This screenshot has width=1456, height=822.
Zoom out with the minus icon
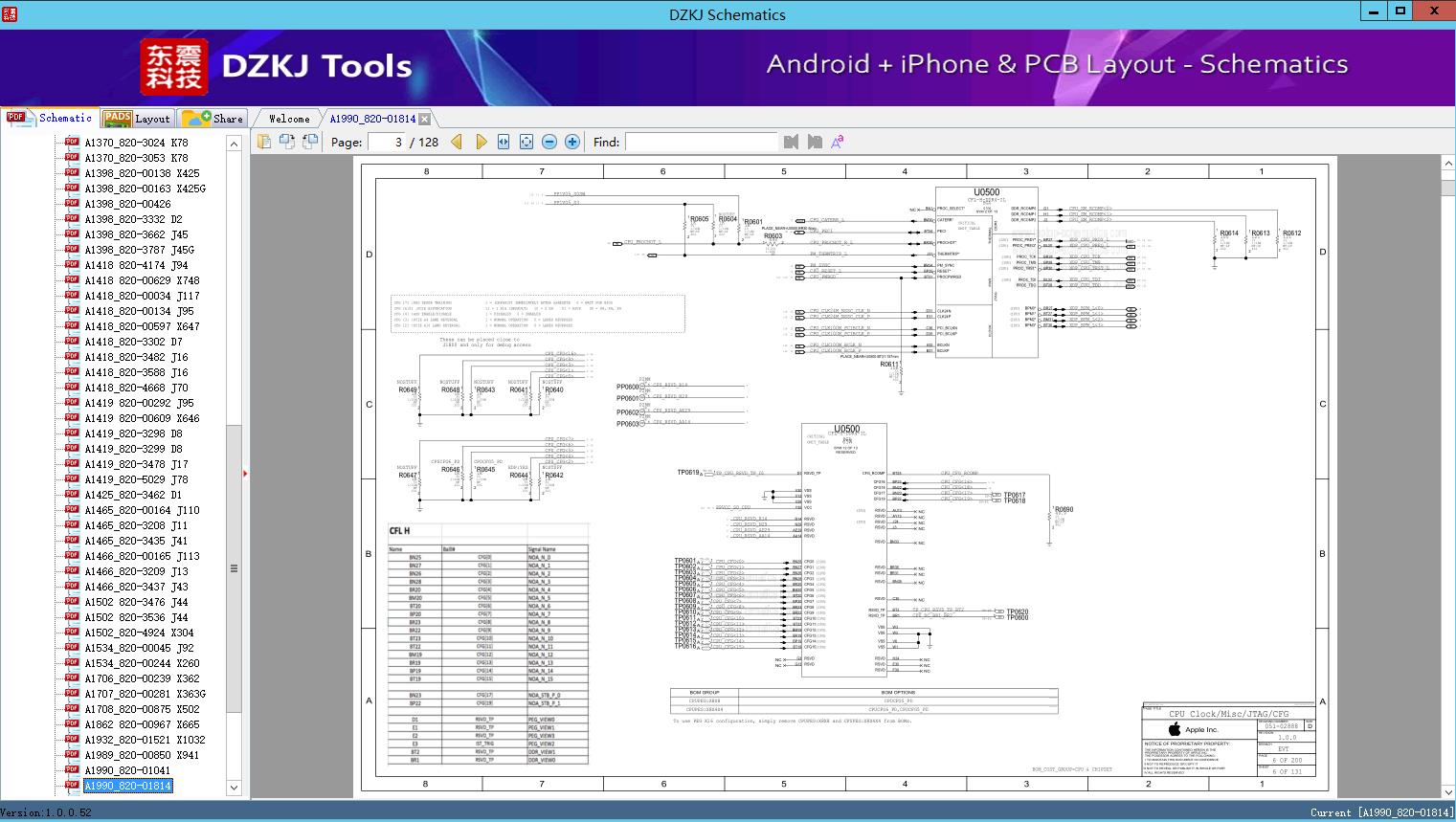(x=549, y=142)
